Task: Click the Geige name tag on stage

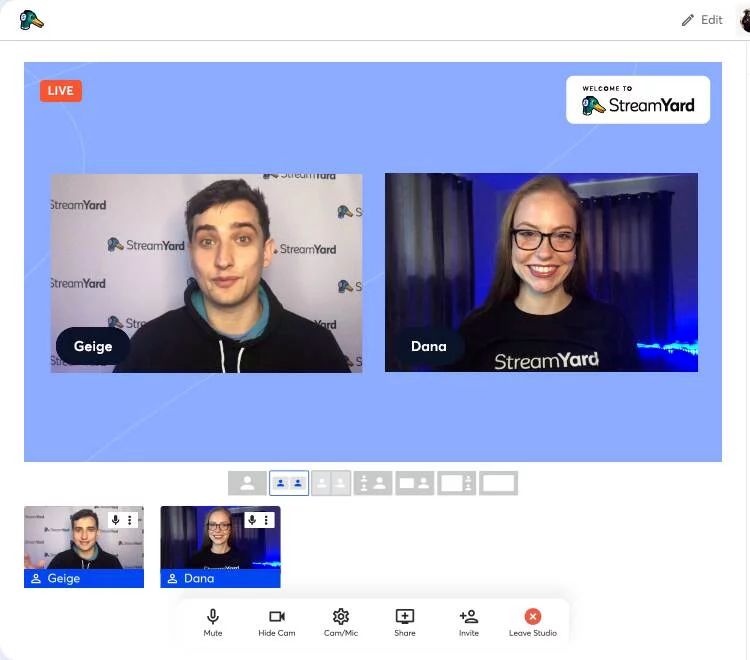Action: (x=93, y=346)
